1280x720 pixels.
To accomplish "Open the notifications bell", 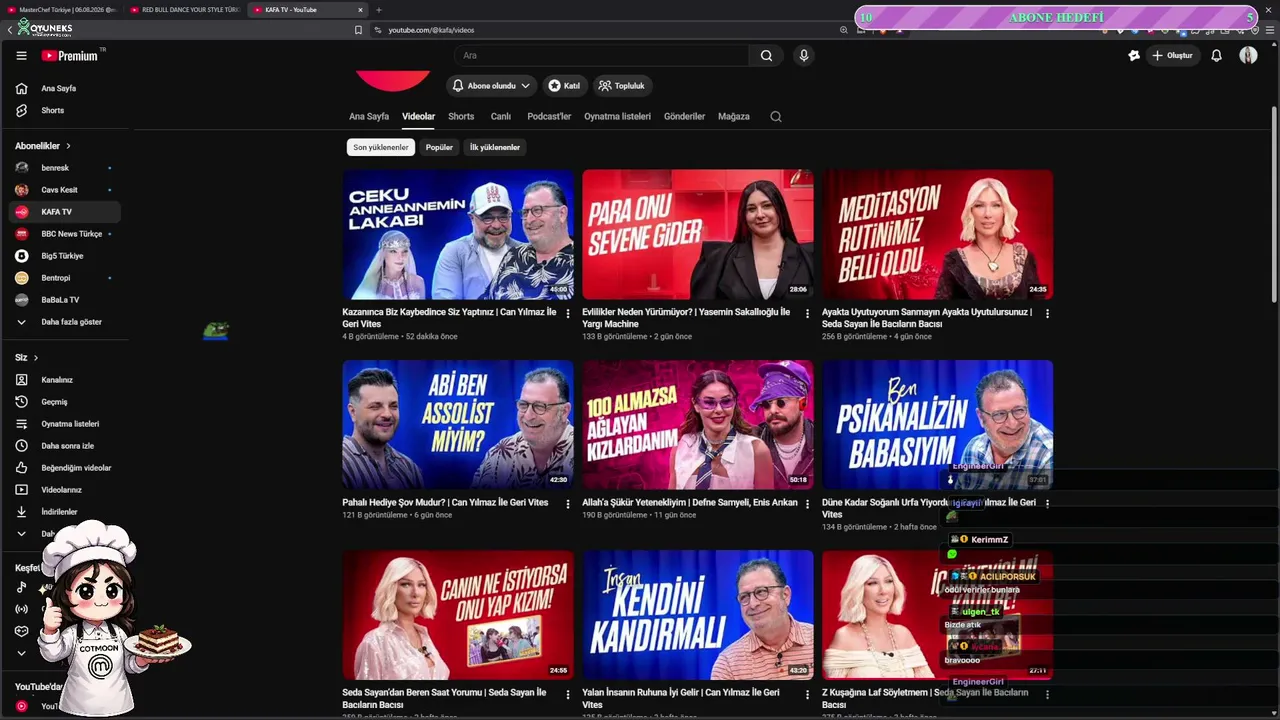I will [x=1216, y=56].
